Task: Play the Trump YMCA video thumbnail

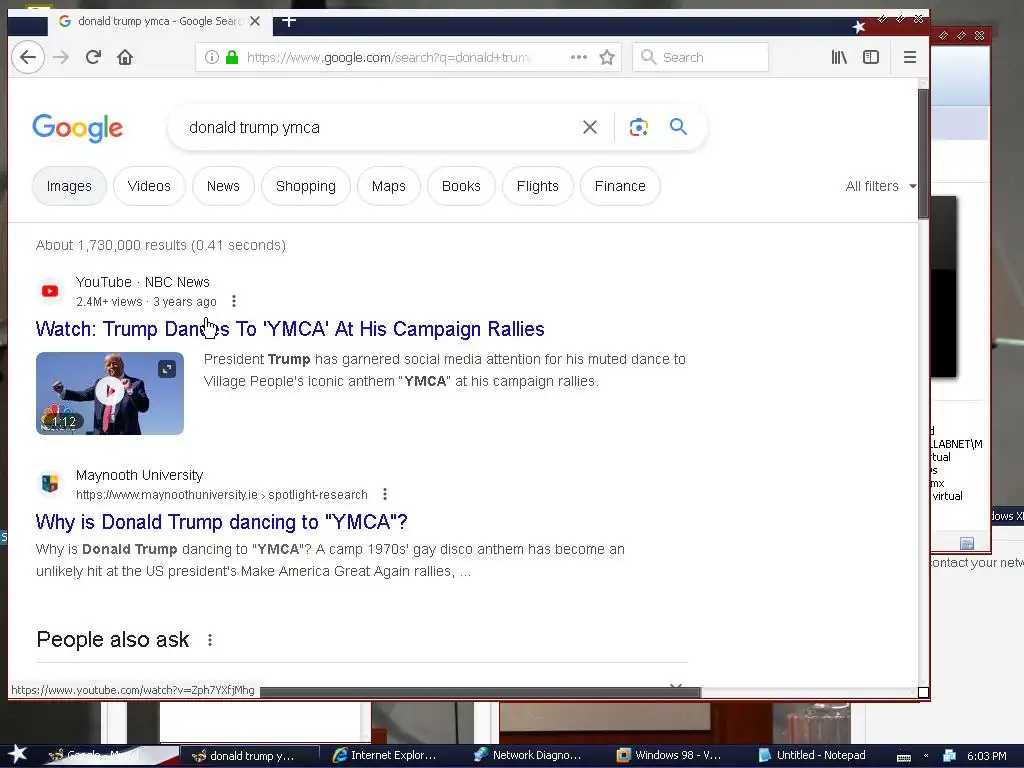Action: pyautogui.click(x=110, y=392)
